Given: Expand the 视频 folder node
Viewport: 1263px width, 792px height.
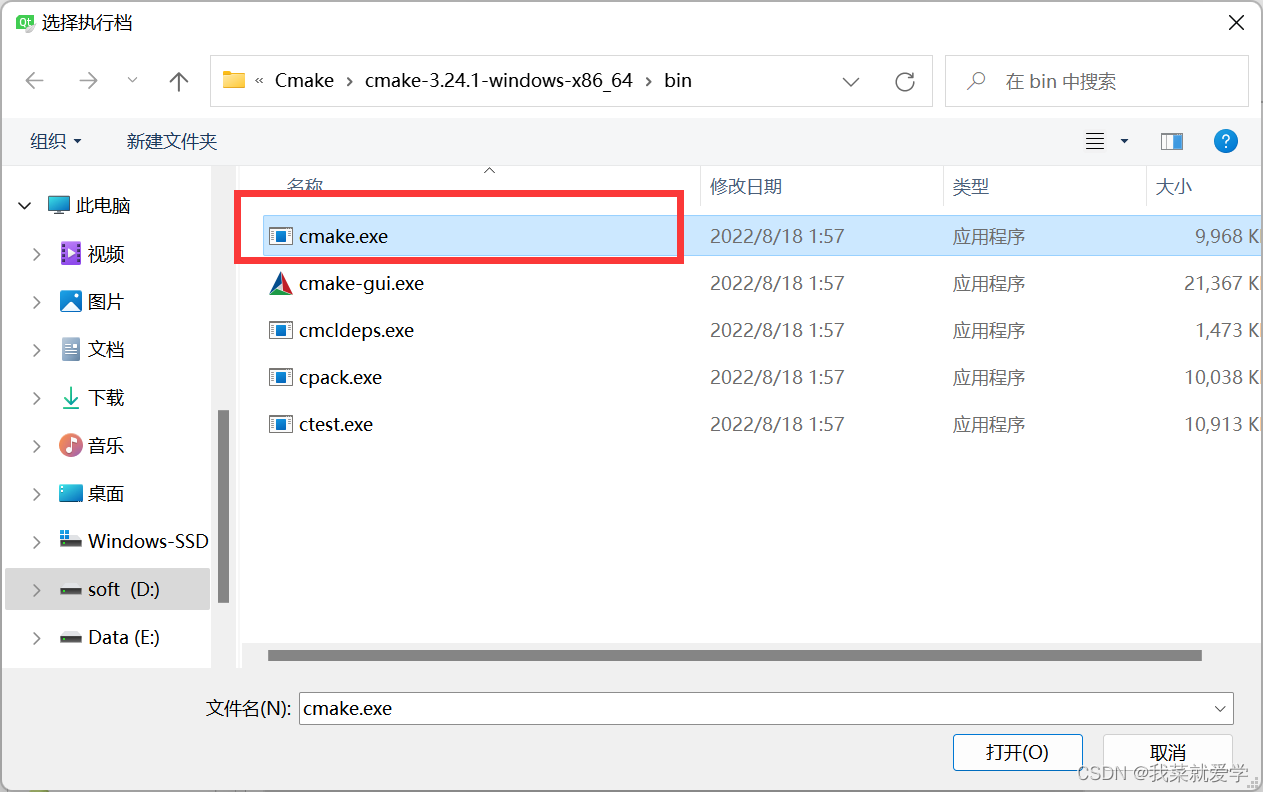Looking at the screenshot, I should (x=37, y=254).
